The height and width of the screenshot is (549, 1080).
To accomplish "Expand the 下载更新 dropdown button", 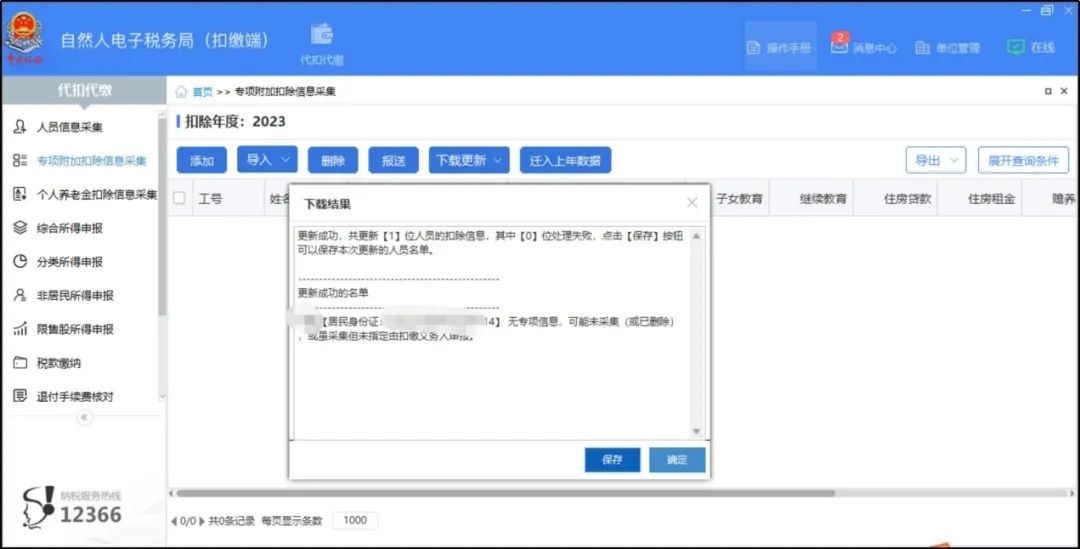I will click(x=469, y=160).
